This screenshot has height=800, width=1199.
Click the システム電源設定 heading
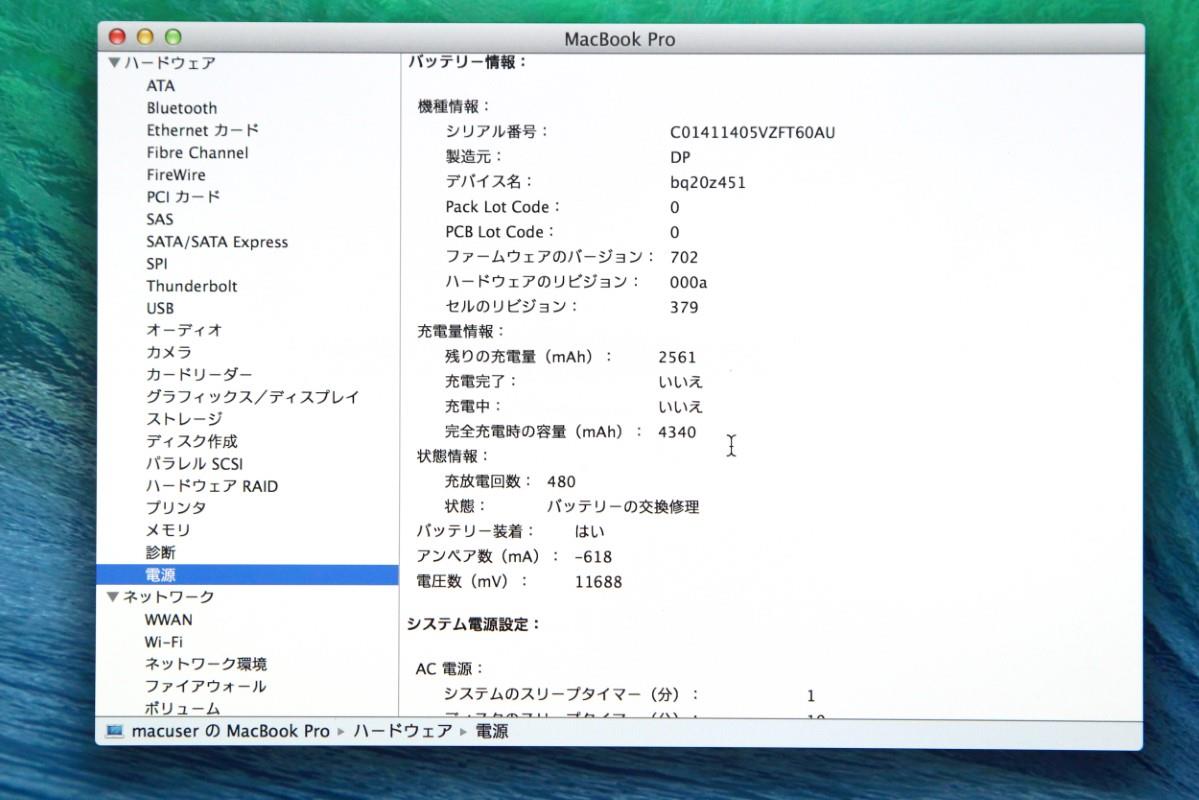[473, 625]
